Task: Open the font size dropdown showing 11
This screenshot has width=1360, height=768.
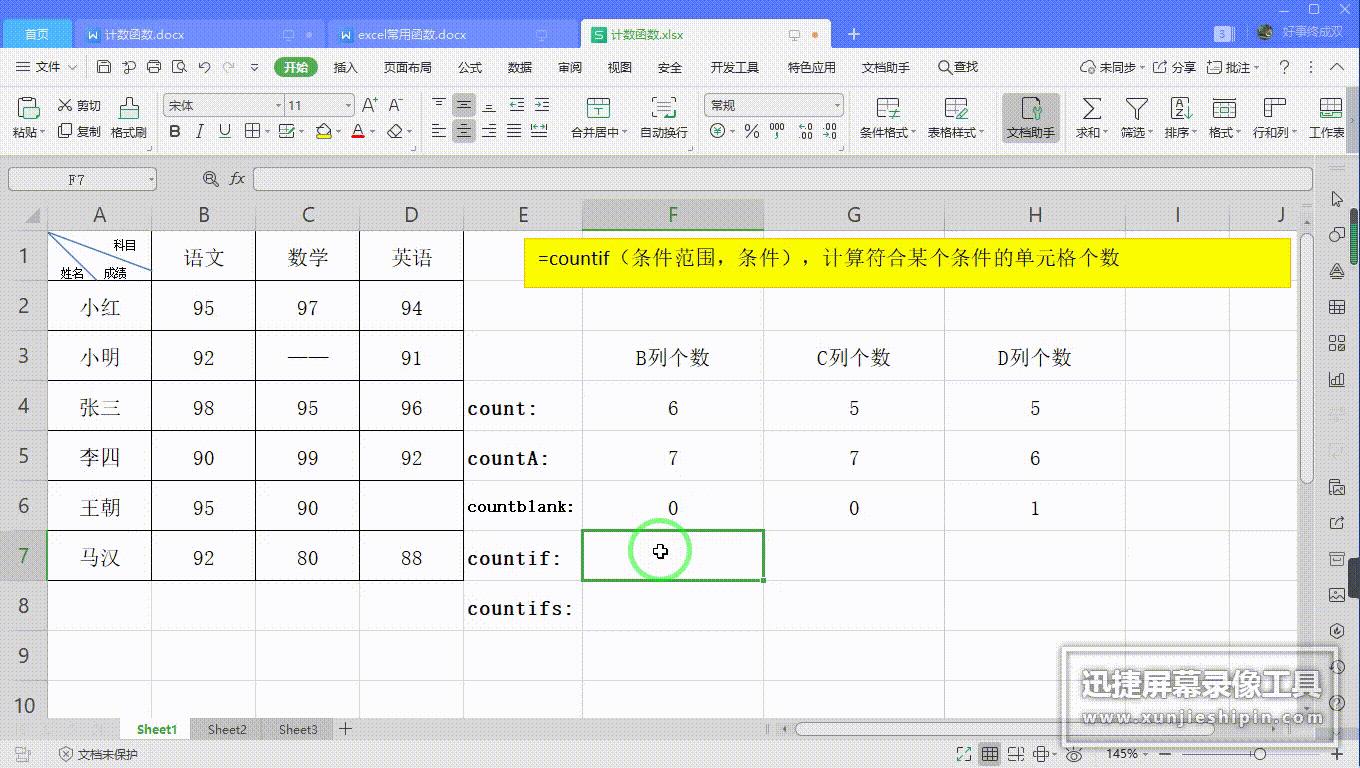Action: 347,105
